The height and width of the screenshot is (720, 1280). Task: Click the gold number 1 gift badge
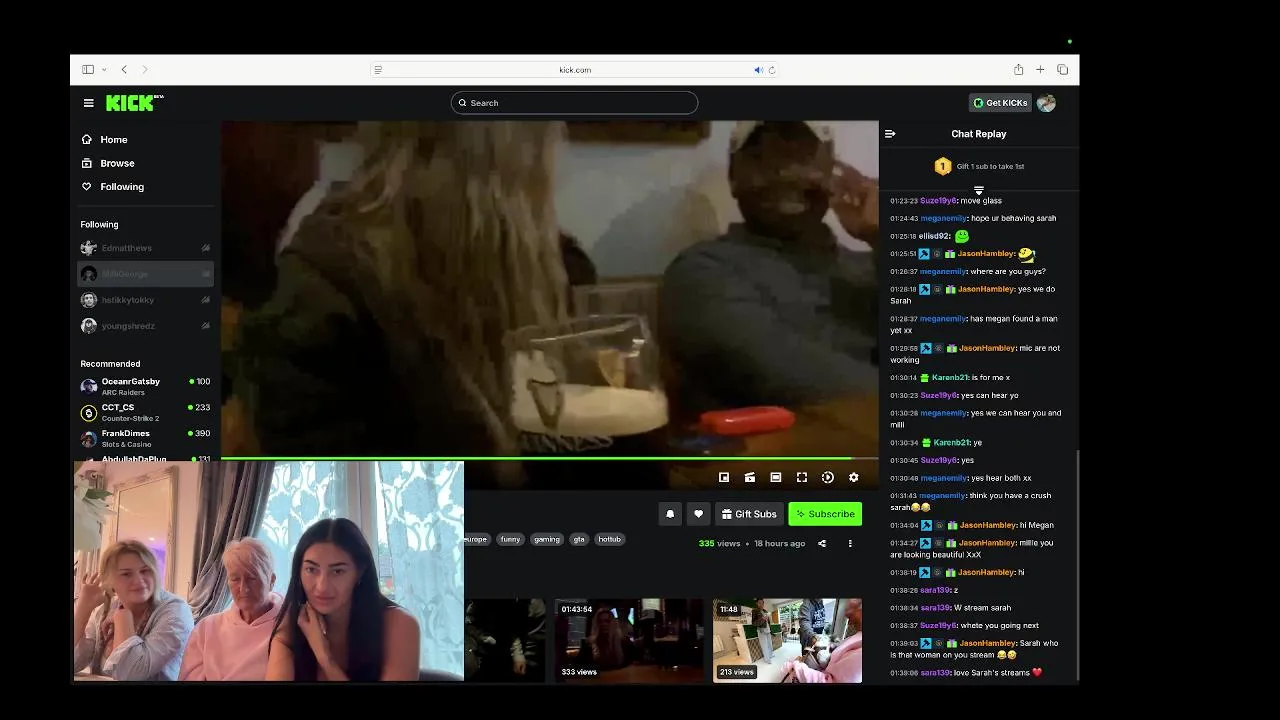click(942, 167)
